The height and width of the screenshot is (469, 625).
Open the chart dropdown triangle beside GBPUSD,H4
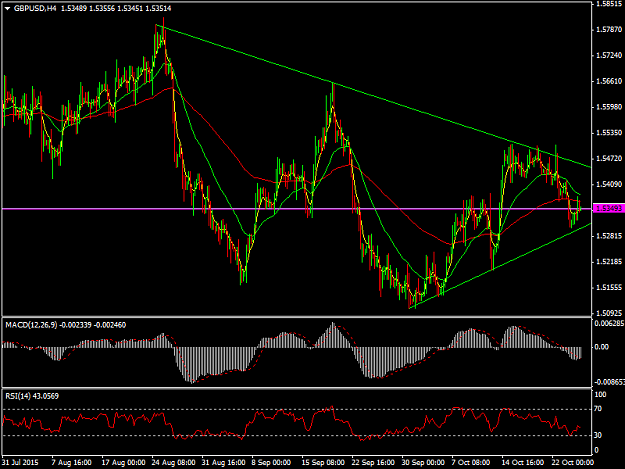(x=7, y=9)
